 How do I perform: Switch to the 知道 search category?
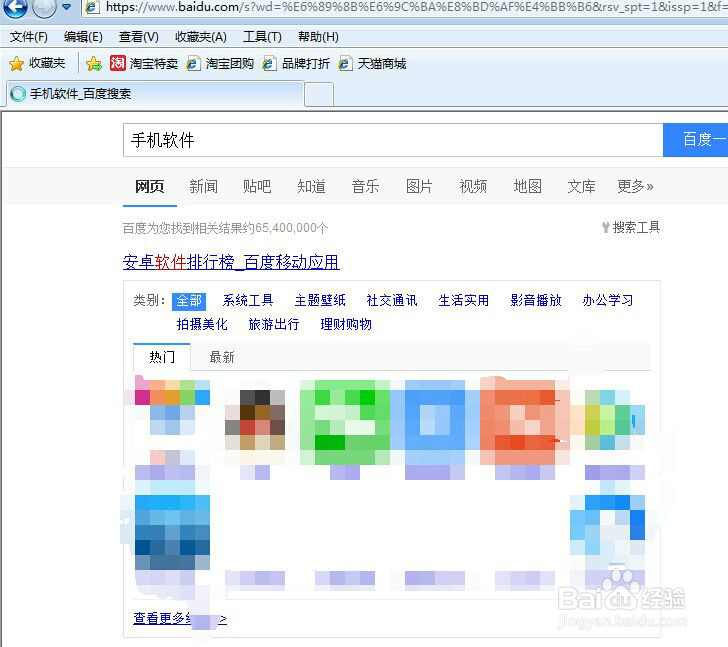[311, 187]
